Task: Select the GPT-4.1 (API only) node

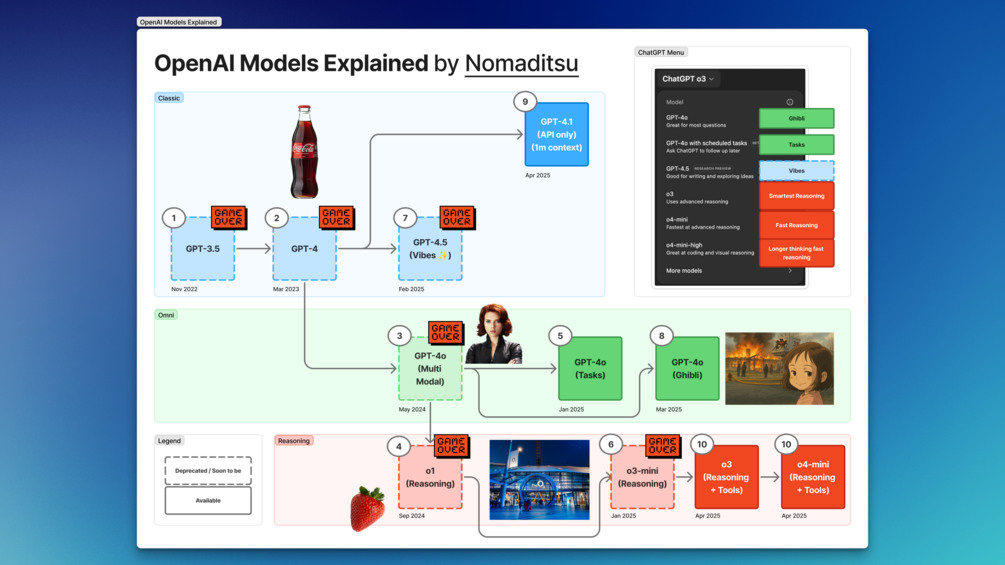Action: point(556,135)
